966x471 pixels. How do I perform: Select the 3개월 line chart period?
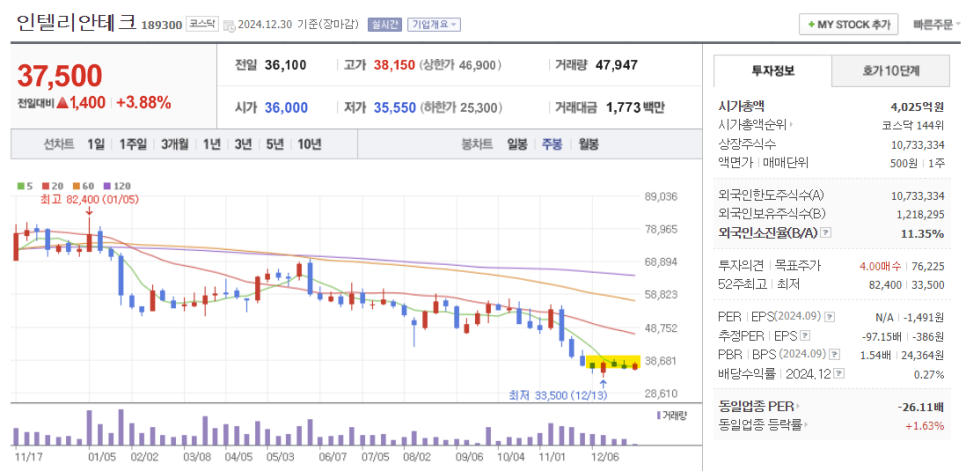(175, 145)
